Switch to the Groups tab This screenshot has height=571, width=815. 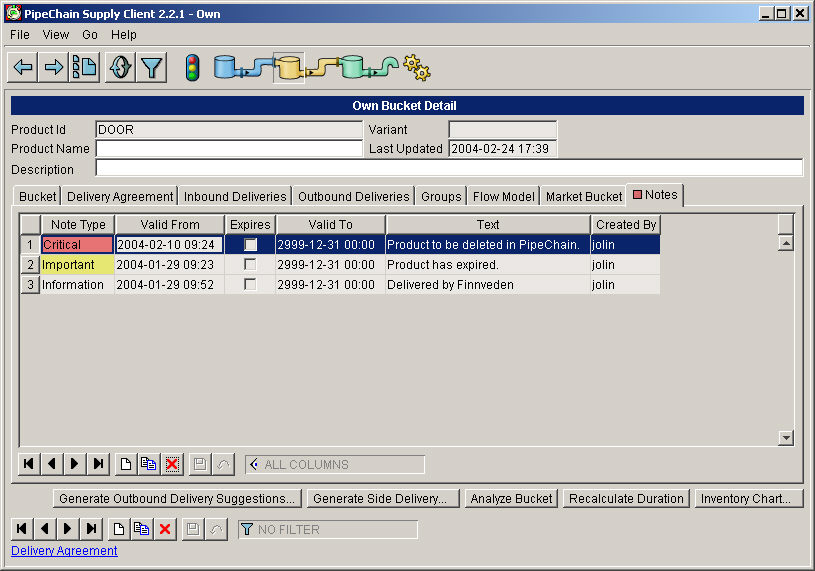point(441,196)
